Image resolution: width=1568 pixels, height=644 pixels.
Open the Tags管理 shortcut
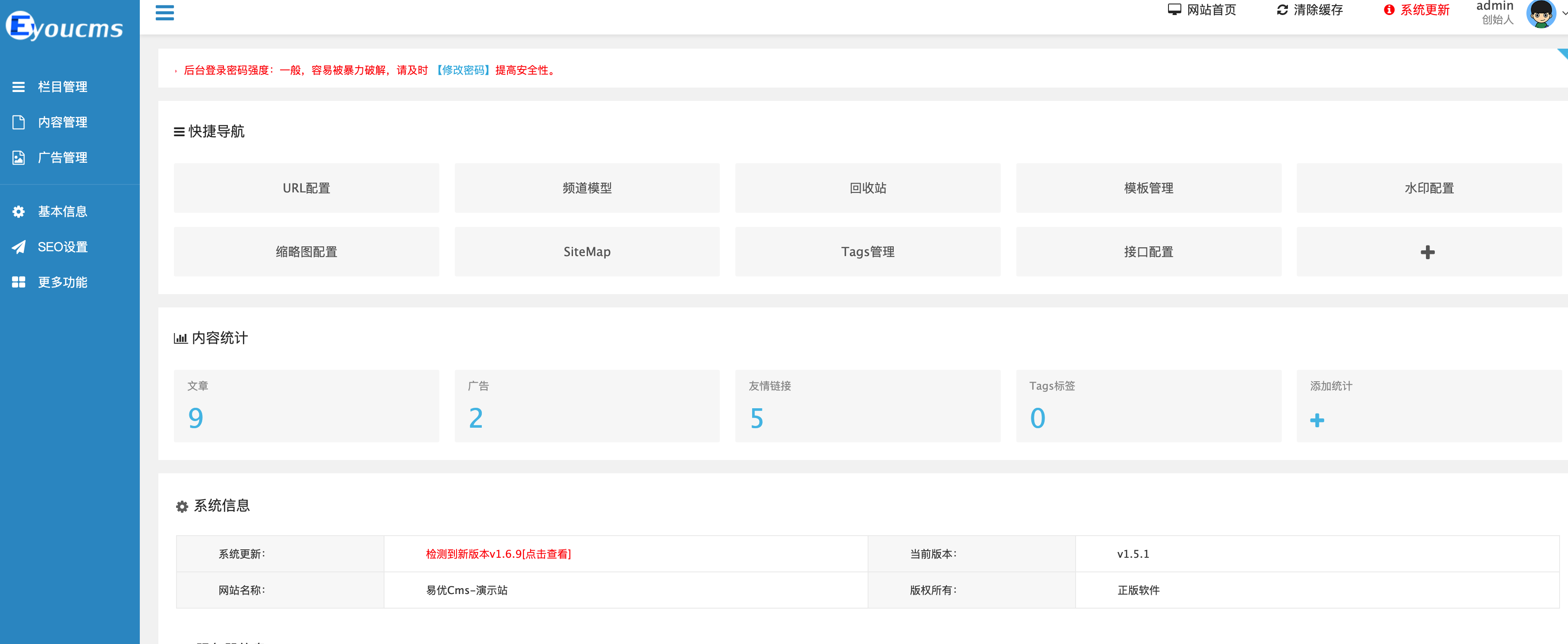pos(867,251)
